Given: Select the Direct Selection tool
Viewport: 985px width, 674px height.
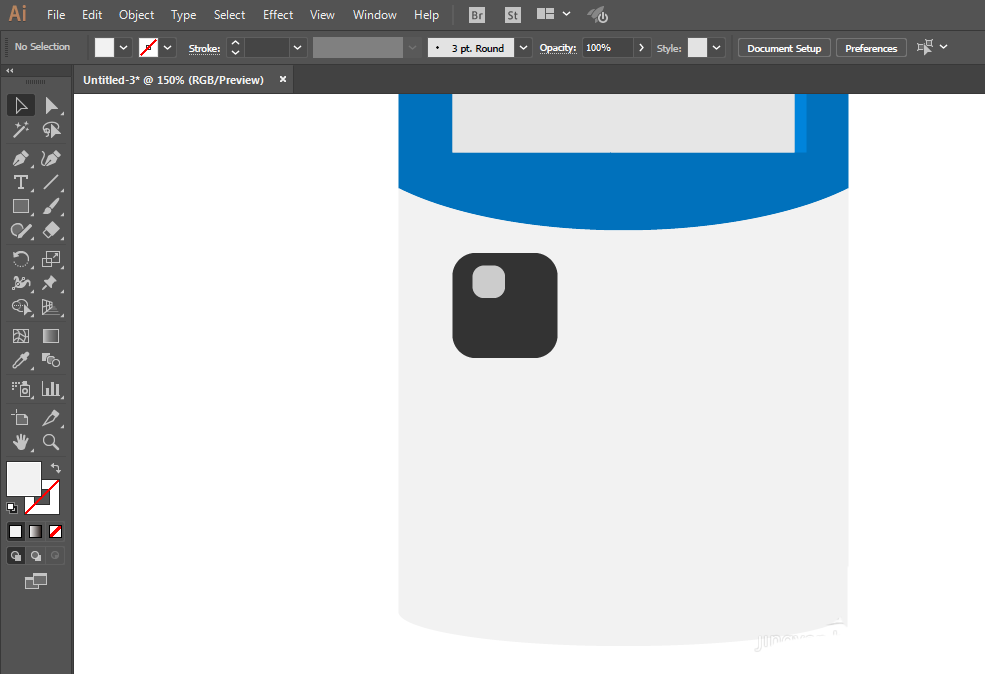Looking at the screenshot, I should [51, 106].
